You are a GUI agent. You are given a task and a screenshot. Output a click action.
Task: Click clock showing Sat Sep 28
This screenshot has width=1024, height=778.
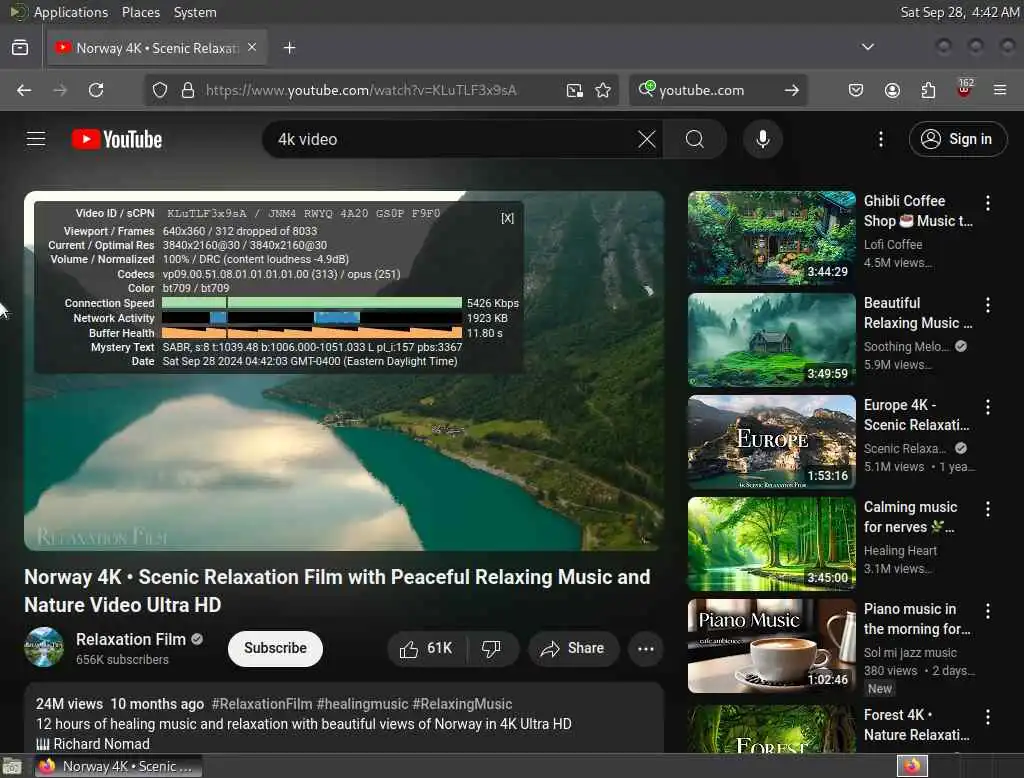(x=959, y=12)
